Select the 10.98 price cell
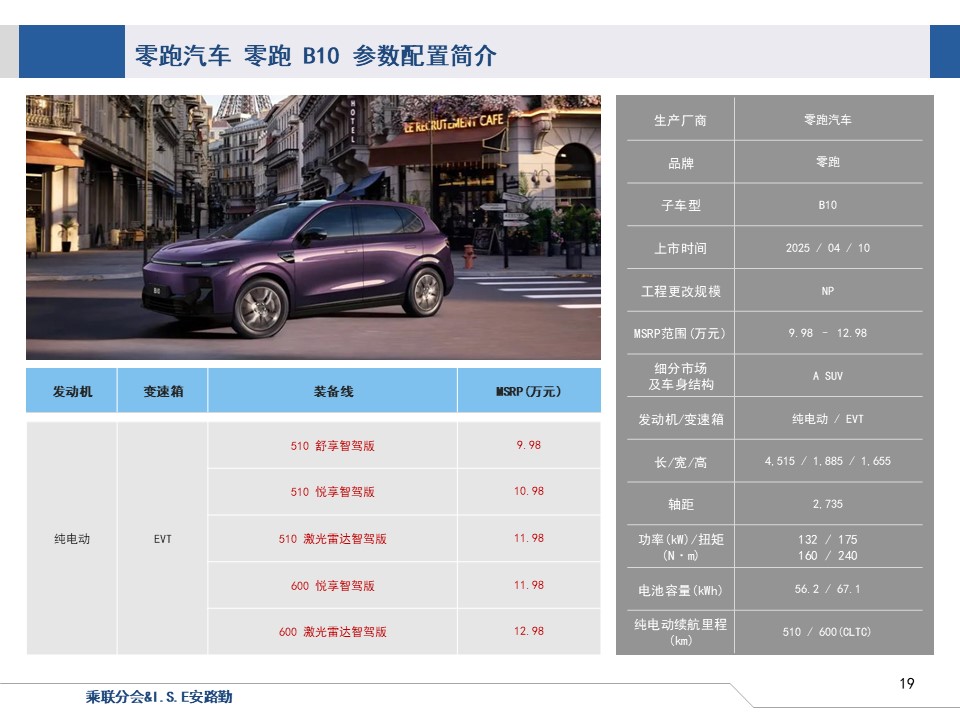The image size is (960, 720). (x=529, y=491)
